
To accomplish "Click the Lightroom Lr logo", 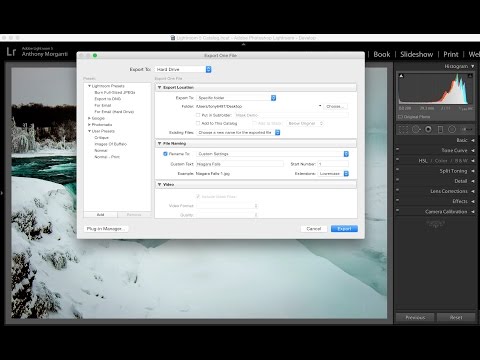I will click(11, 52).
